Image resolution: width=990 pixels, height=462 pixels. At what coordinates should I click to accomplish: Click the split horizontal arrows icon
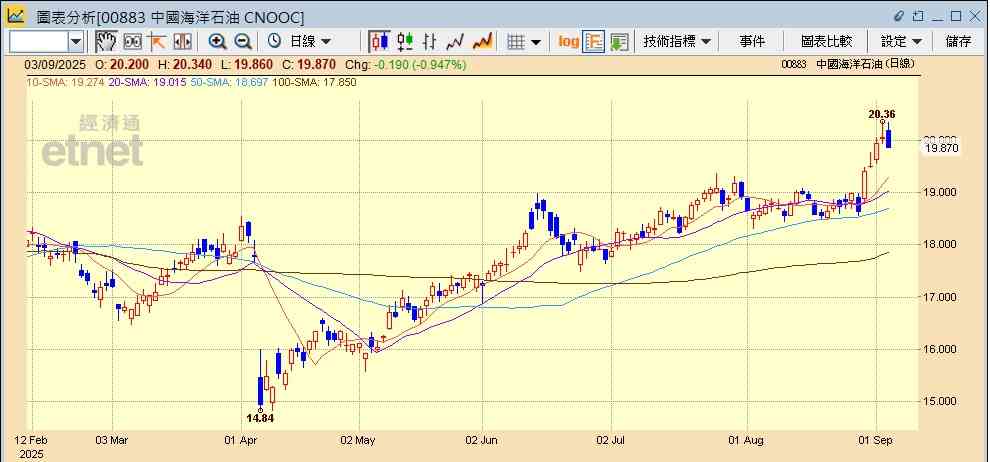[x=182, y=42]
